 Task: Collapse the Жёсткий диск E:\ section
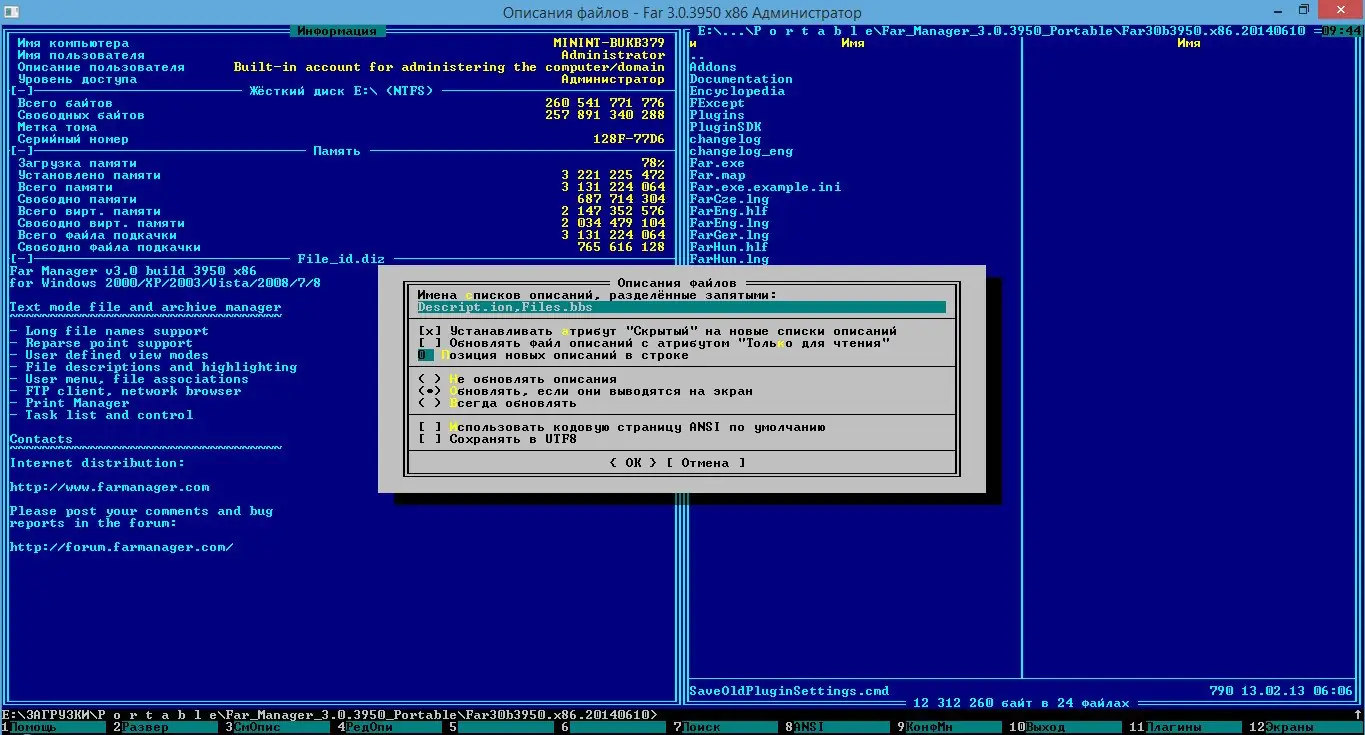[21, 91]
